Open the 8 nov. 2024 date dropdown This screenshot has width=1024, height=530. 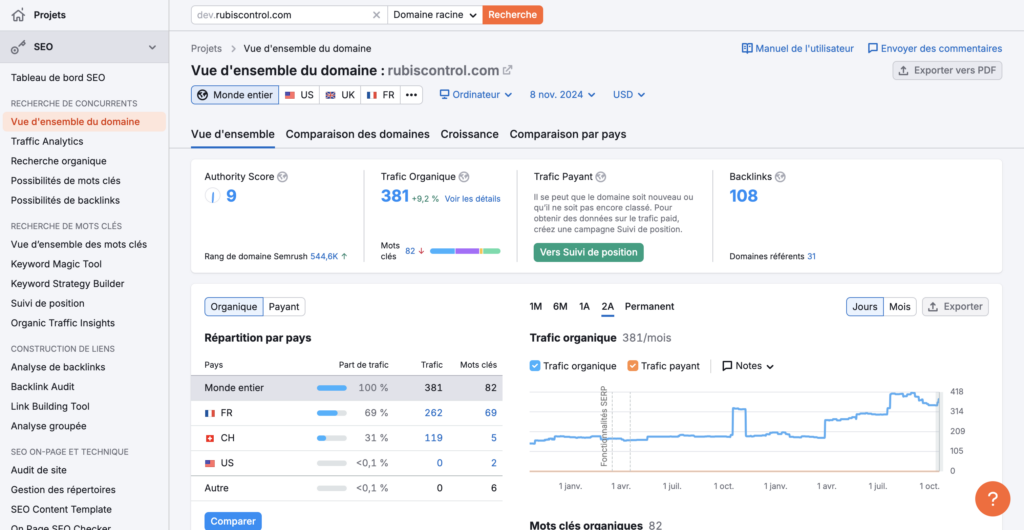pyautogui.click(x=562, y=95)
